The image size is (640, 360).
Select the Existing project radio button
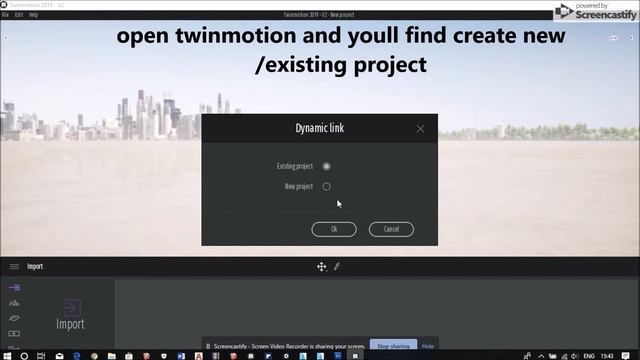(327, 166)
